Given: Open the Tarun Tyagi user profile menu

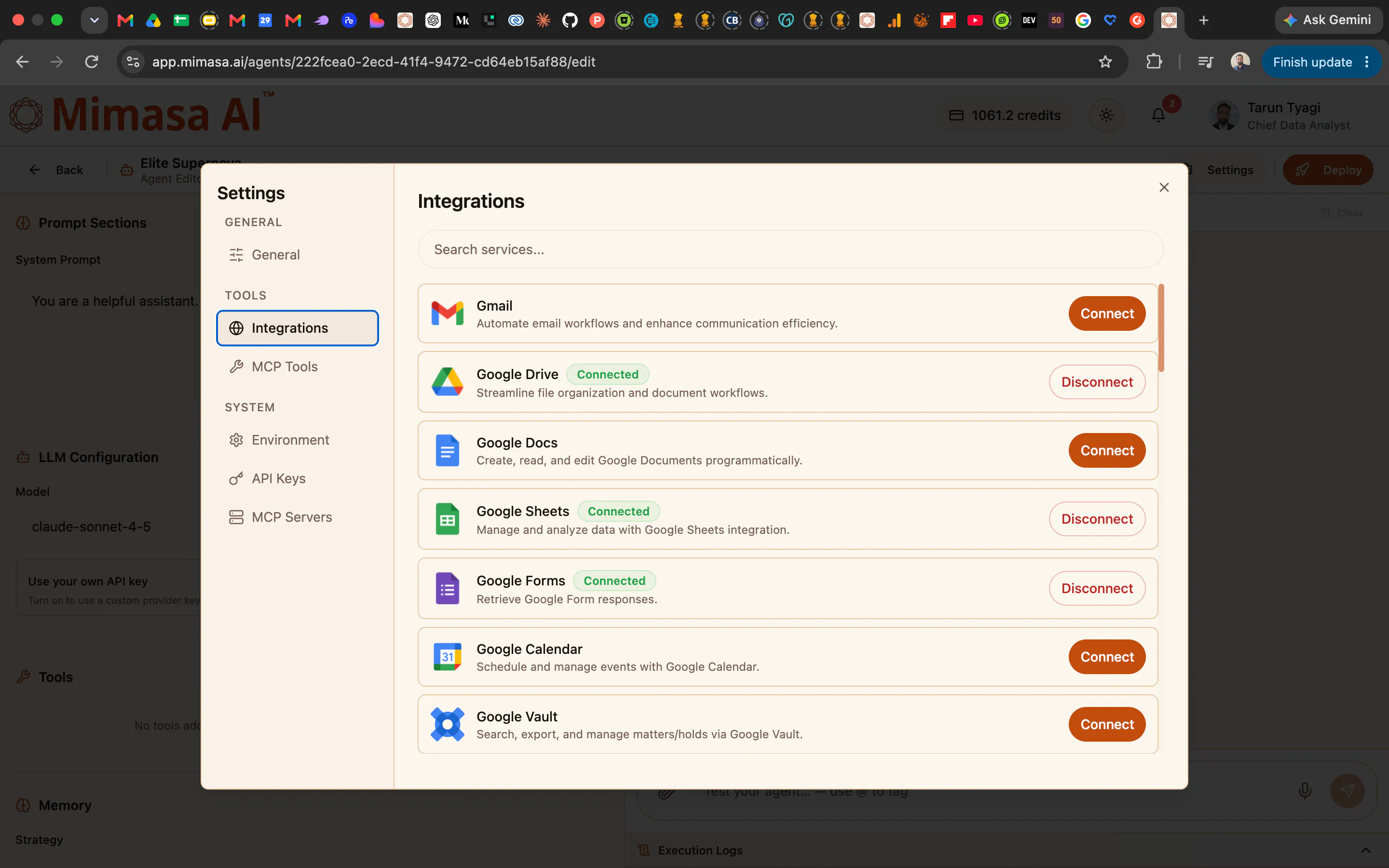Looking at the screenshot, I should click(1280, 115).
